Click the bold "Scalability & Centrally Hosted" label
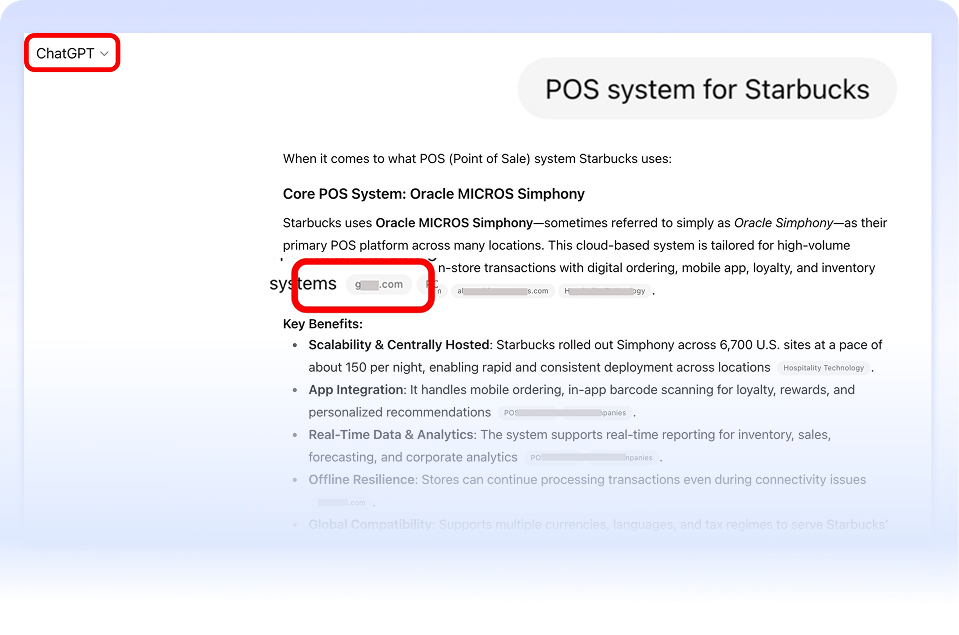959x635 pixels. (399, 345)
